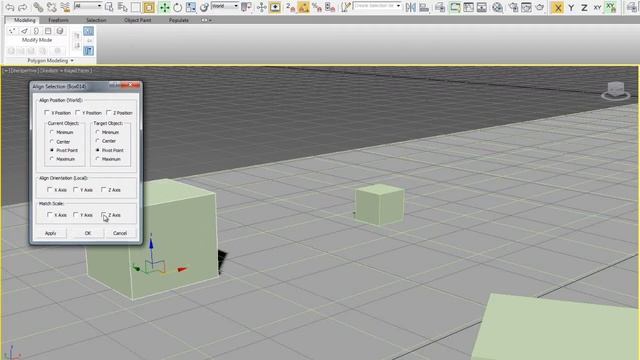Click the Perspective viewport label
Screen dimensions: 640x360
[x=23, y=71]
